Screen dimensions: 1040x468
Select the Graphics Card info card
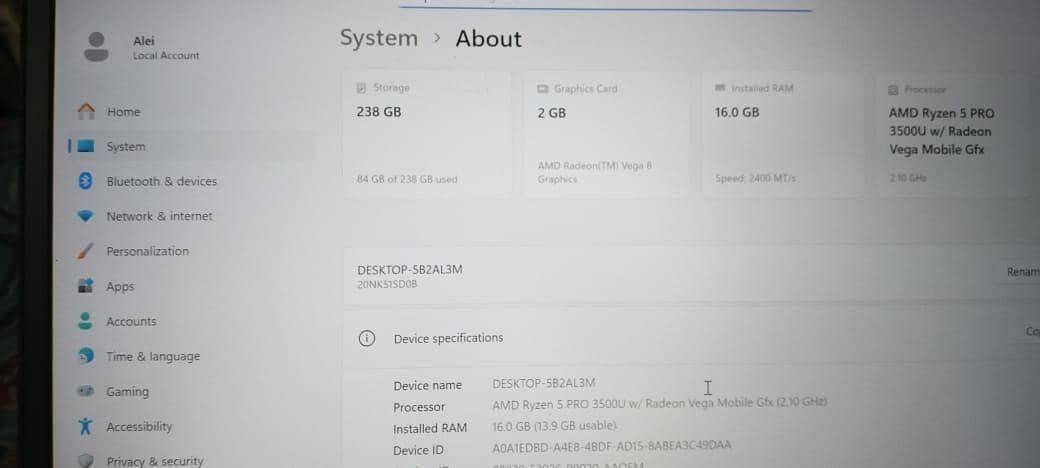pyautogui.click(x=606, y=133)
